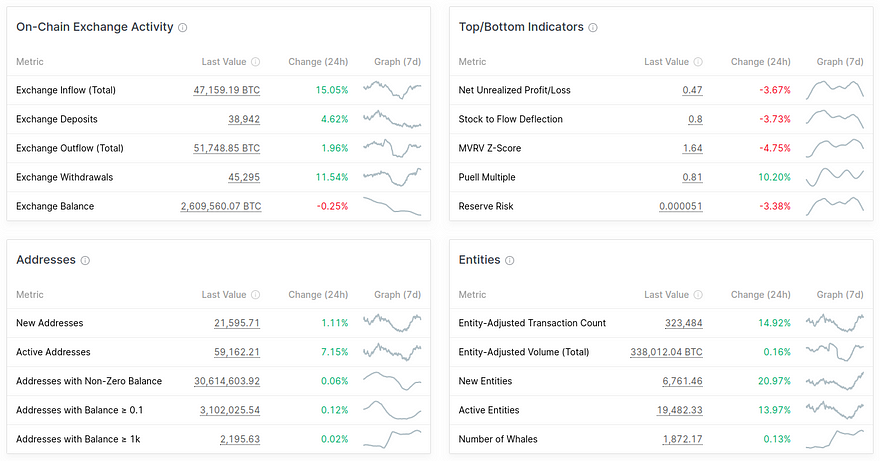Click the Exchange Withdrawals 7d sparkline
The height and width of the screenshot is (461, 880).
click(x=392, y=177)
